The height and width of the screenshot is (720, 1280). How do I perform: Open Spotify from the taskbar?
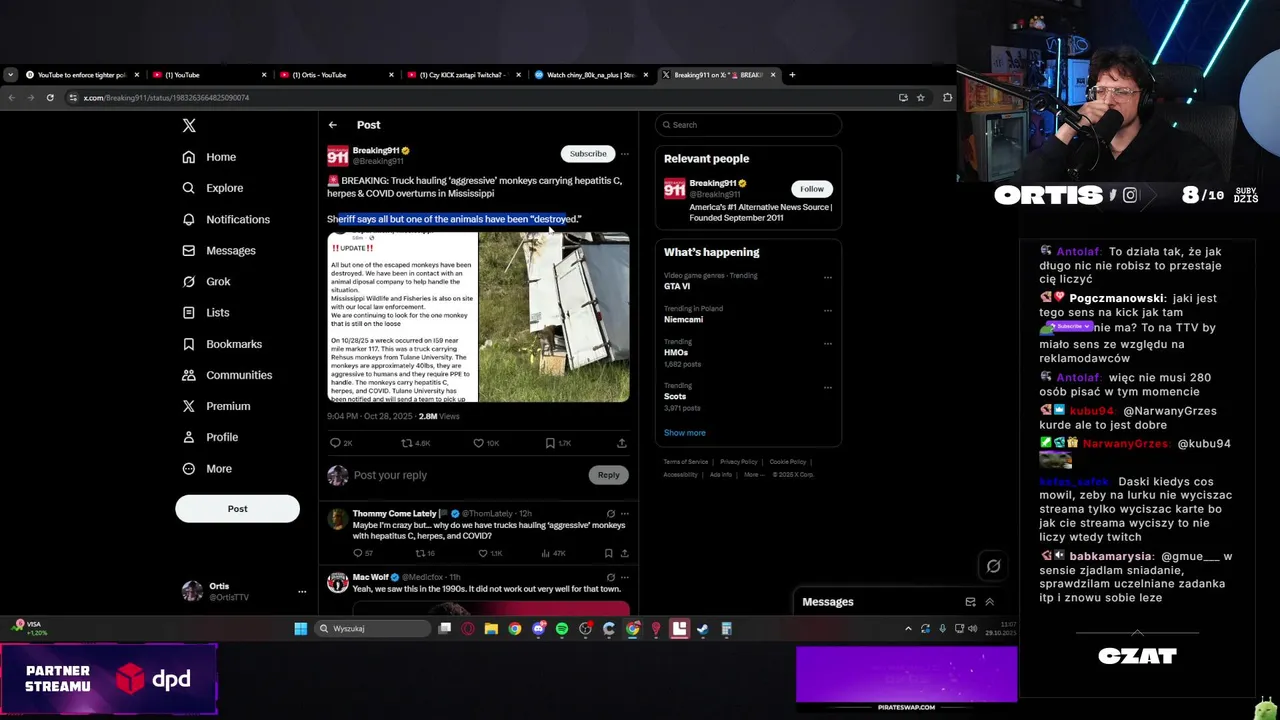point(561,629)
